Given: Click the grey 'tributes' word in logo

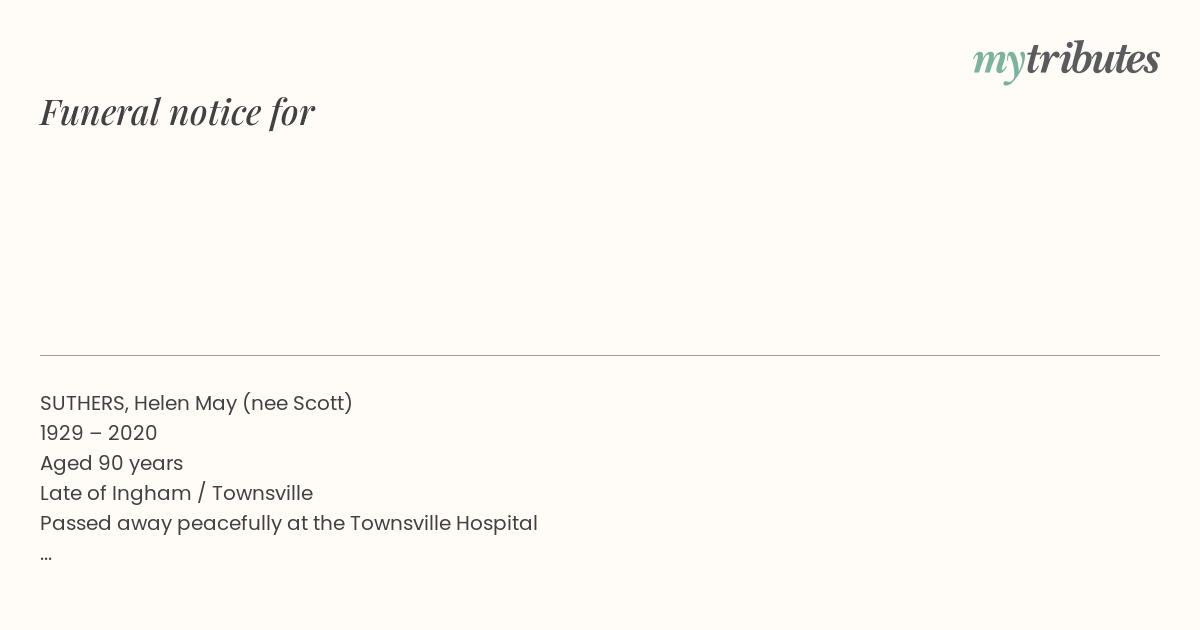Looking at the screenshot, I should pos(1093,59).
